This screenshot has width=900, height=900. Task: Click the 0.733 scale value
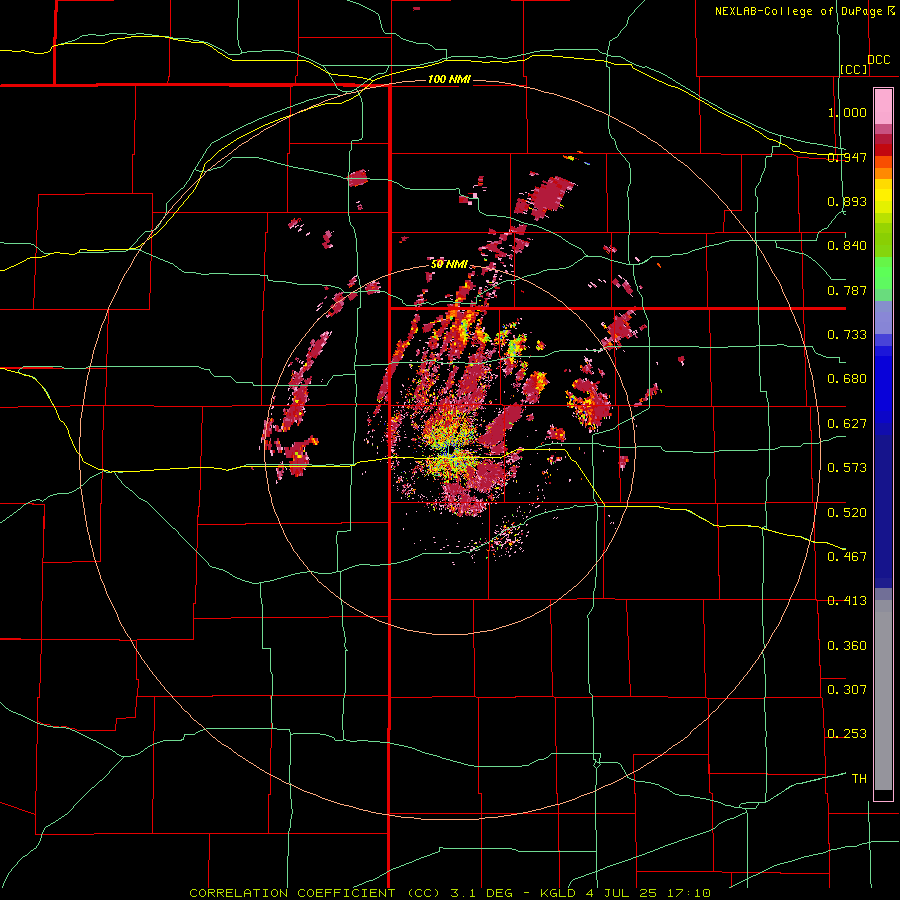point(847,335)
